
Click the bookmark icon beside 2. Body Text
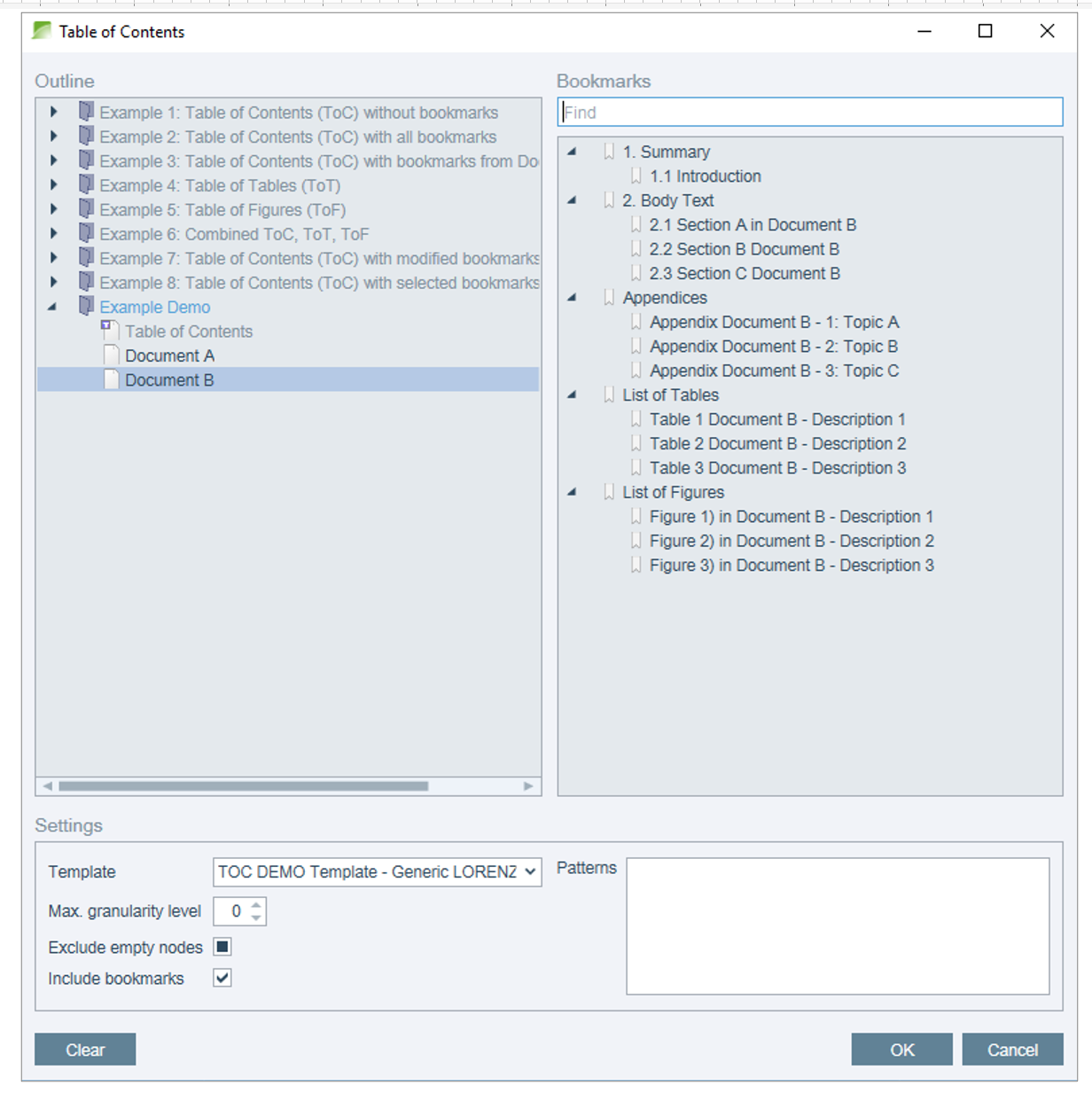point(609,200)
